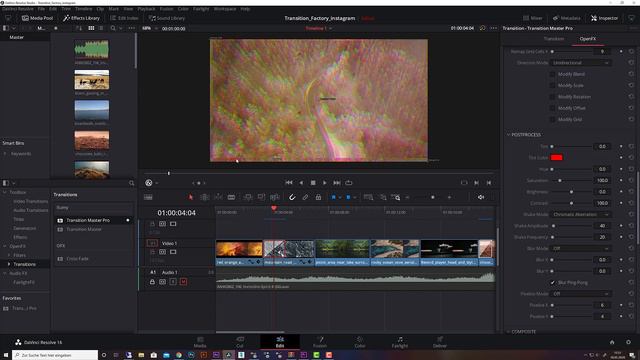This screenshot has width=640, height=360.
Task: Enable the Modify Rotation checkbox
Action: (552, 97)
